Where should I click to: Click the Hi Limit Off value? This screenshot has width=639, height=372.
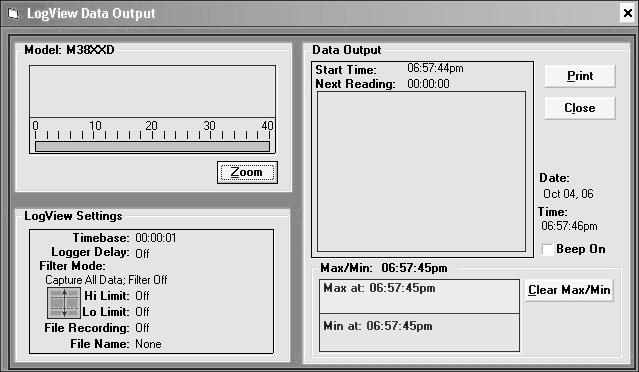click(142, 296)
